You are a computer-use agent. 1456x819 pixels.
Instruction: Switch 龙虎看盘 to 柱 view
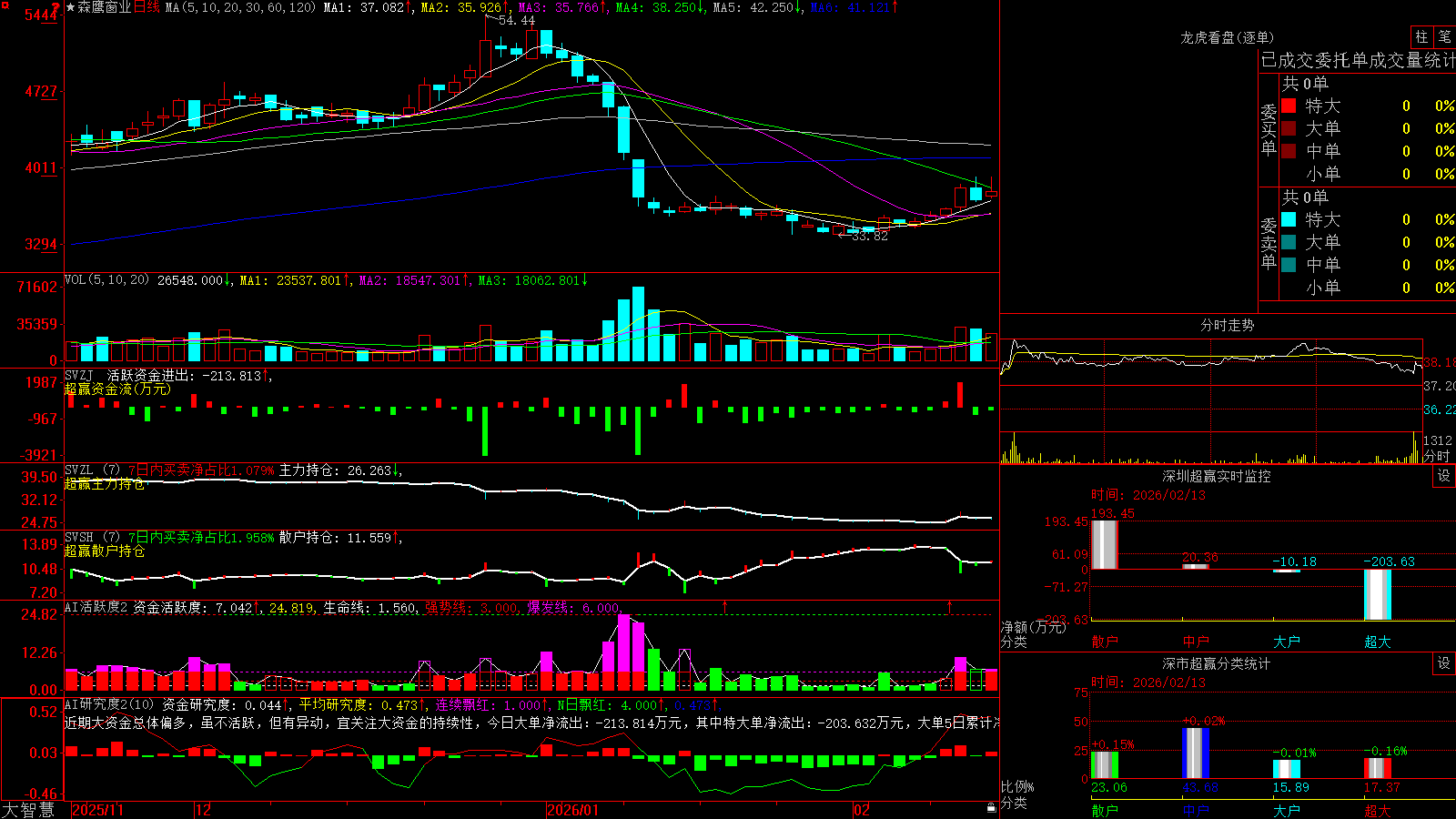point(1421,36)
